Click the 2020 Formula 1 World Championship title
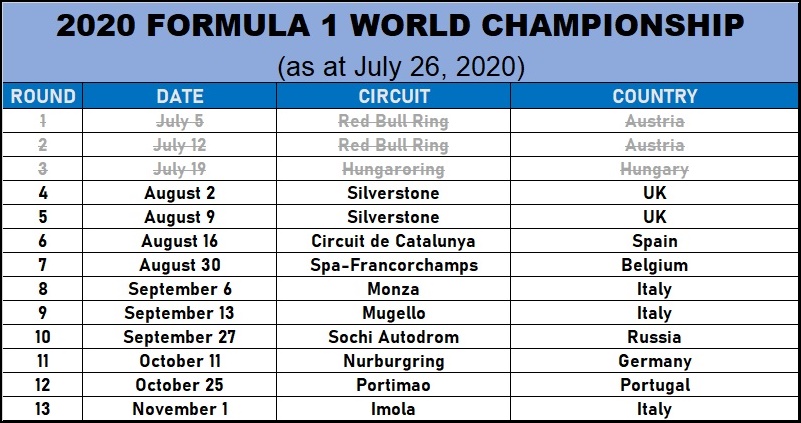Viewport: 801px width, 423px height. tap(400, 26)
